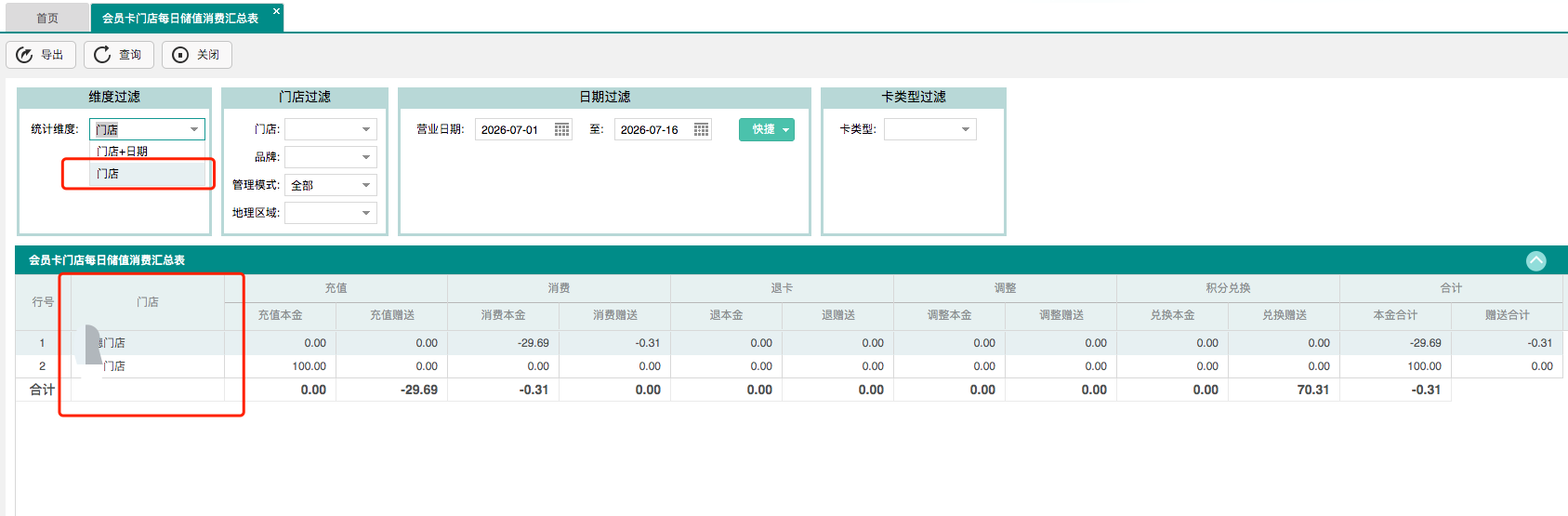Click the 兑换赠送 column header
Viewport: 1568px width, 516px height.
1285,315
